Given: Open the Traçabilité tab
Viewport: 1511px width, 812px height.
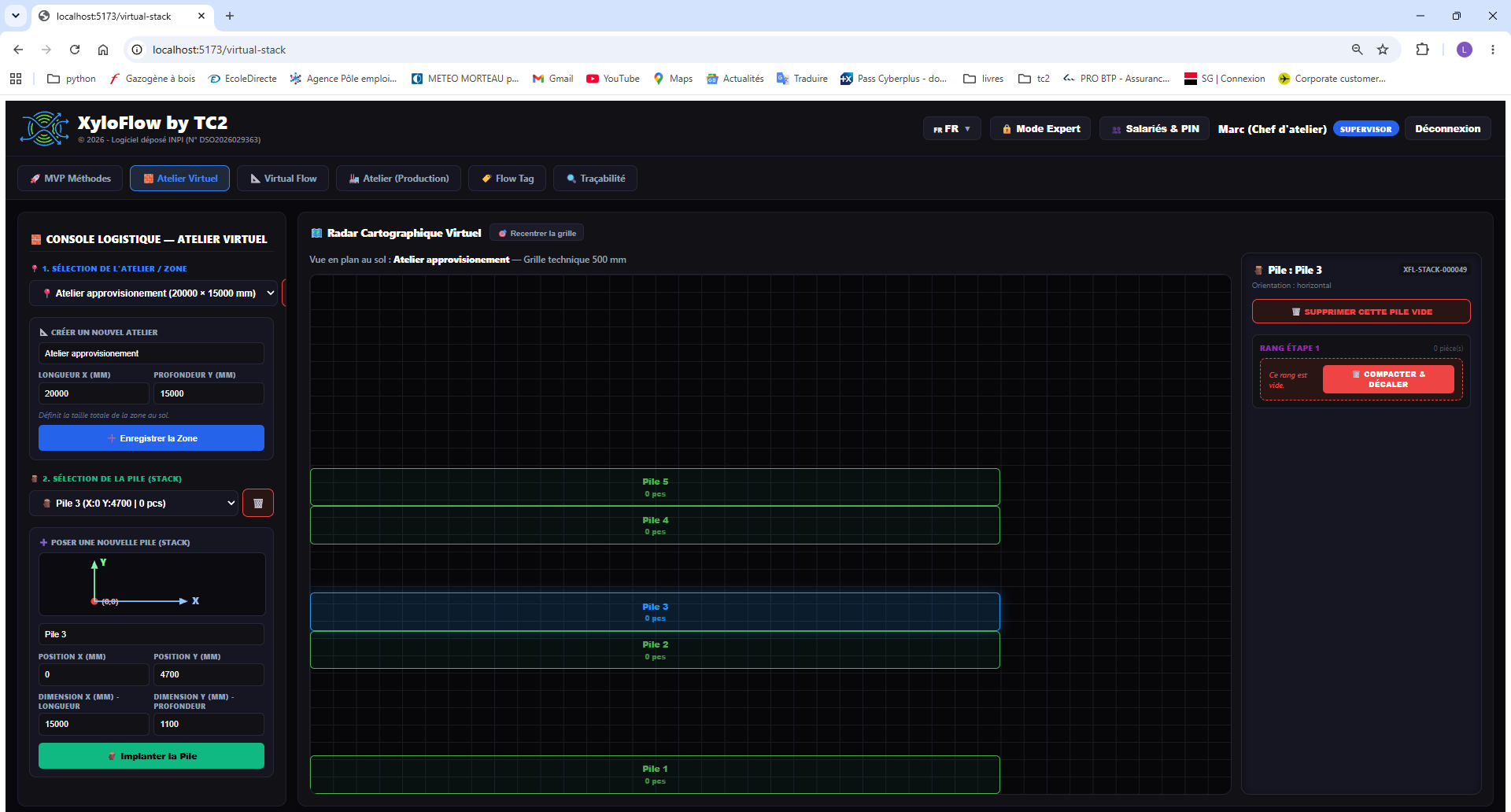Looking at the screenshot, I should 596,179.
